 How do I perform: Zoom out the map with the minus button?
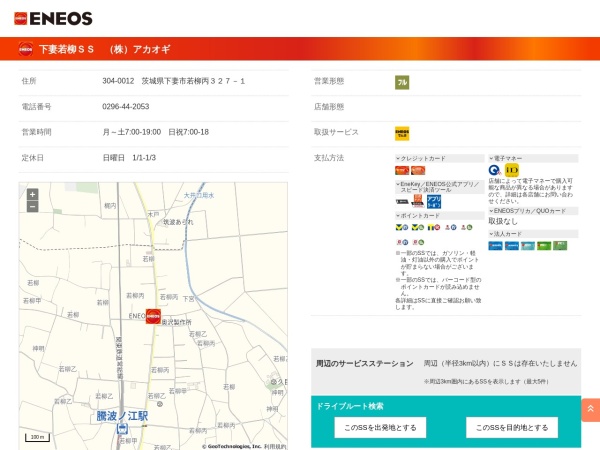pos(33,207)
